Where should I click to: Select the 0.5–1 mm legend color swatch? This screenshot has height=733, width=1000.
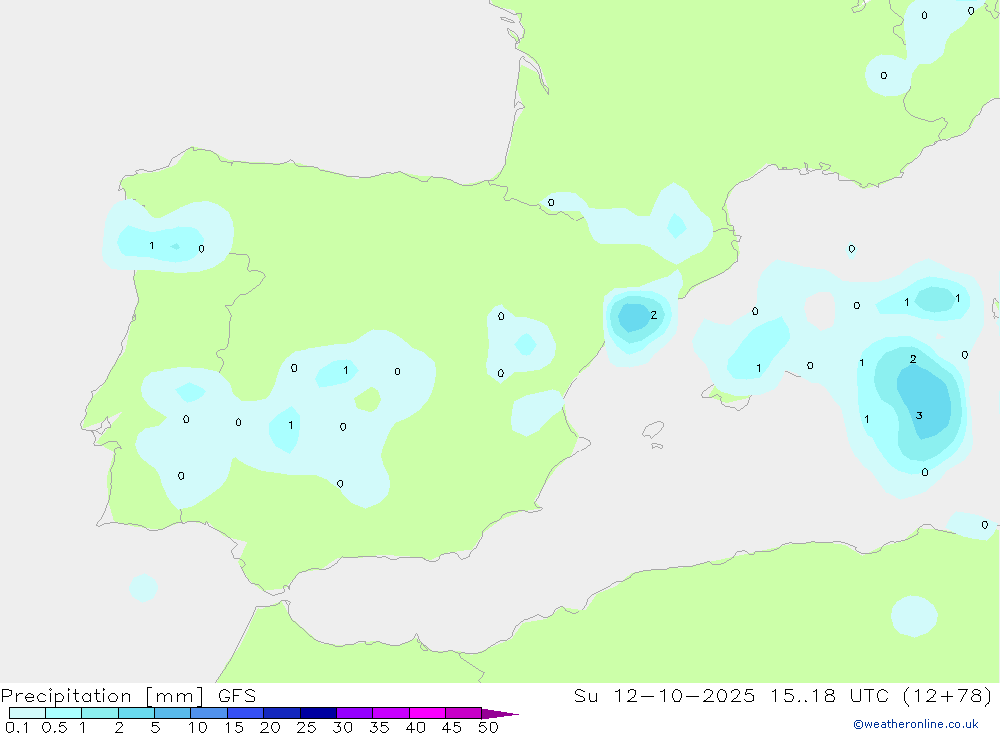tap(64, 713)
